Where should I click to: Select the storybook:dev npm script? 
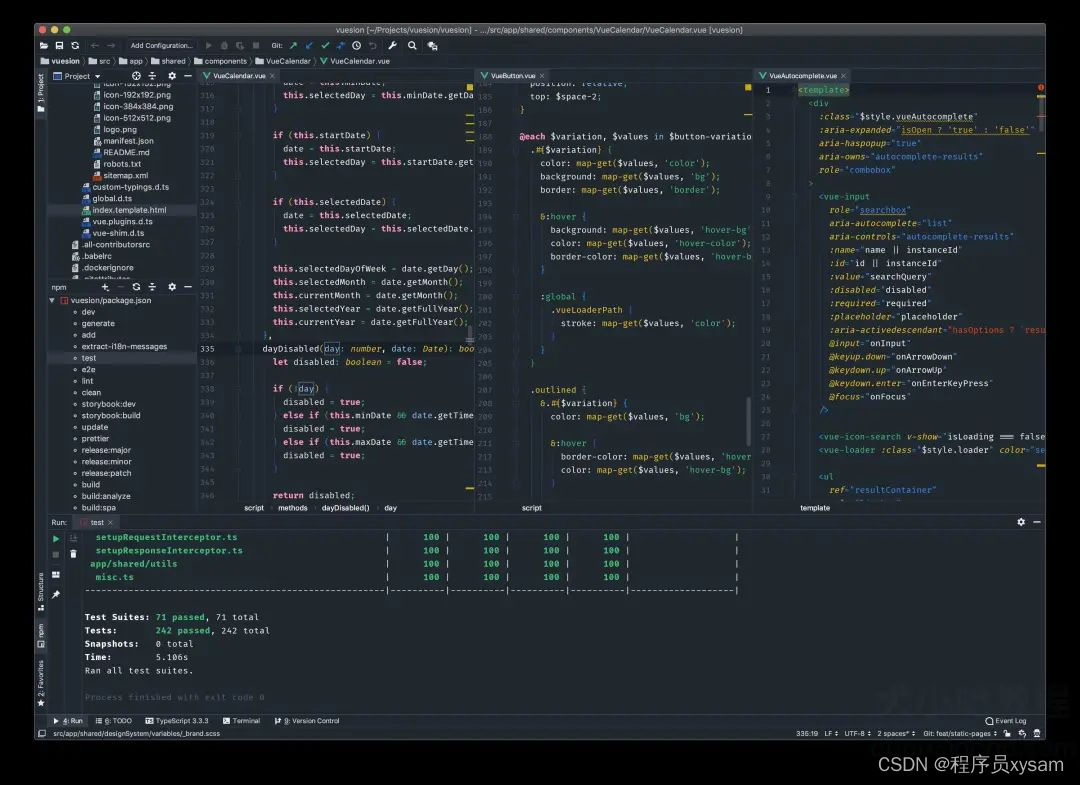tap(108, 404)
